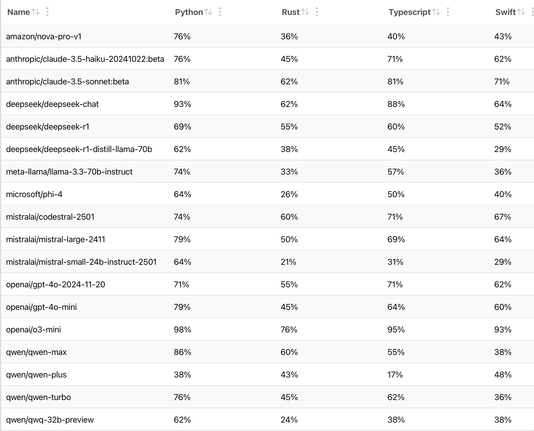
Task: Open Python column three-dot menu
Action: pyautogui.click(x=220, y=12)
